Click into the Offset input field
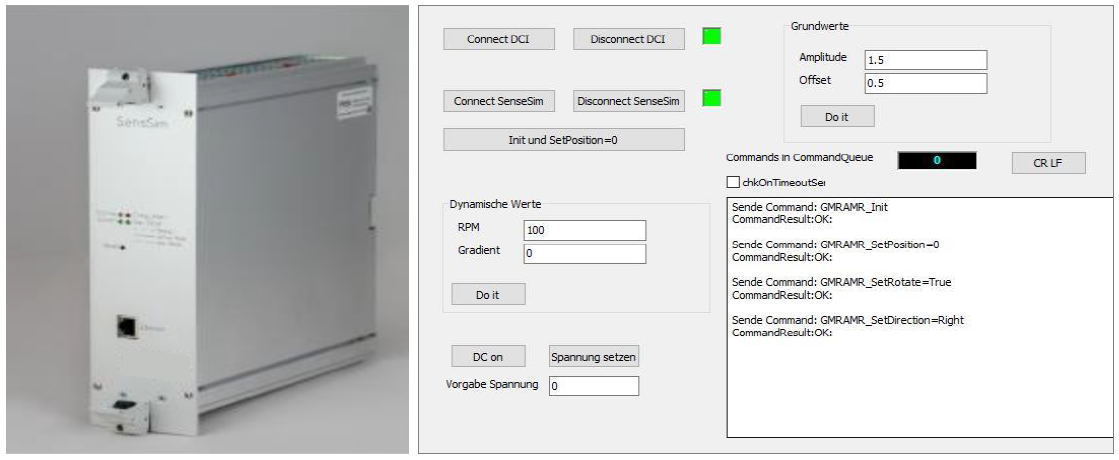 [925, 83]
